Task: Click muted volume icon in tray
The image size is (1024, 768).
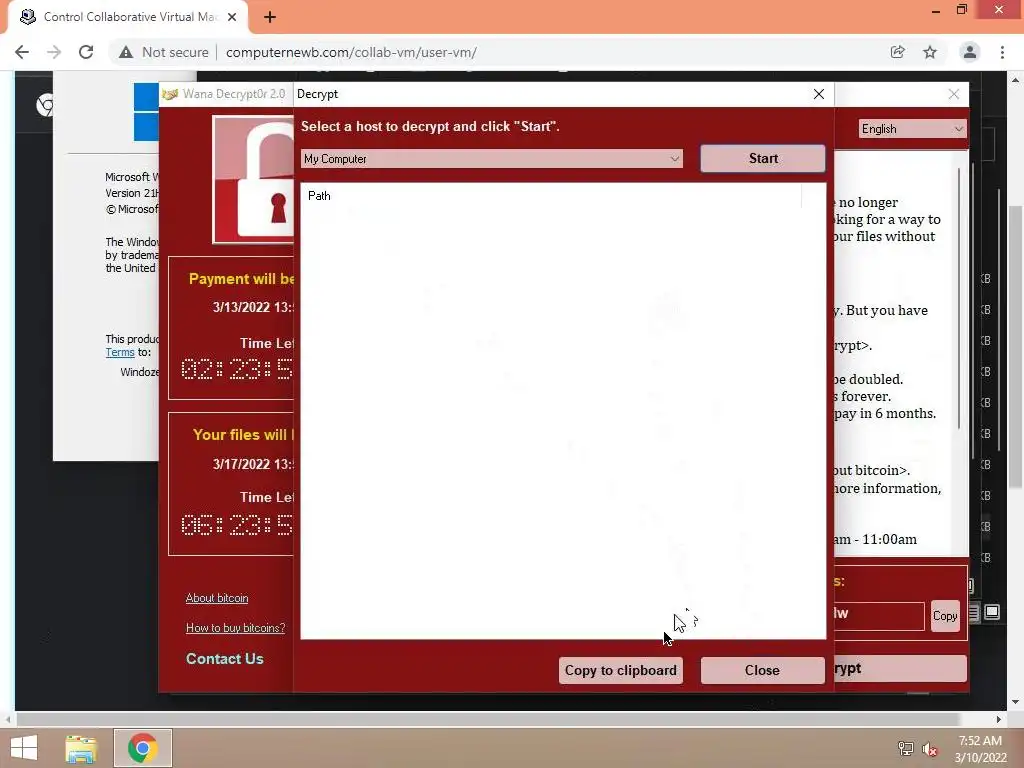Action: point(929,749)
